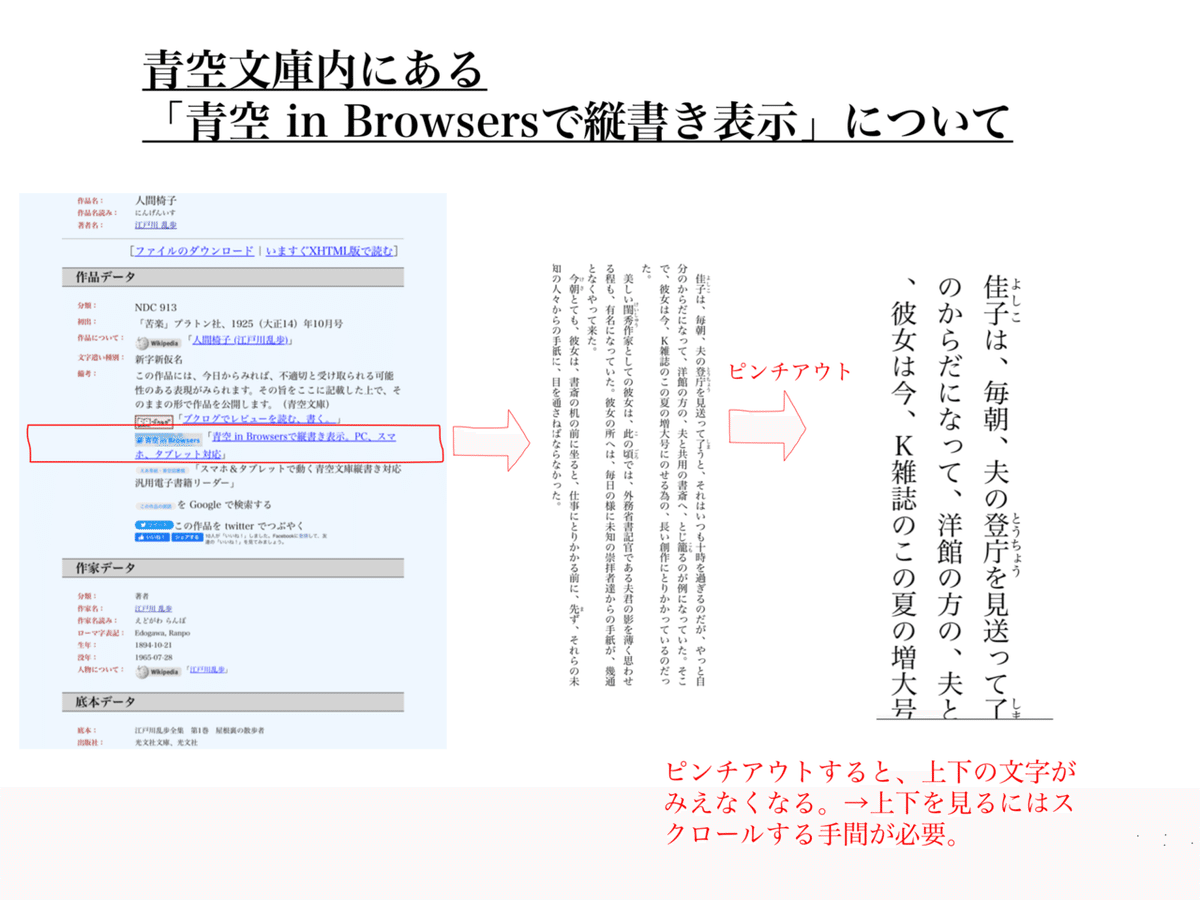Open the 人間椅子 (江戸川乱歩) Wikipedia link
Viewport: 1200px width, 900px height.
[238, 341]
